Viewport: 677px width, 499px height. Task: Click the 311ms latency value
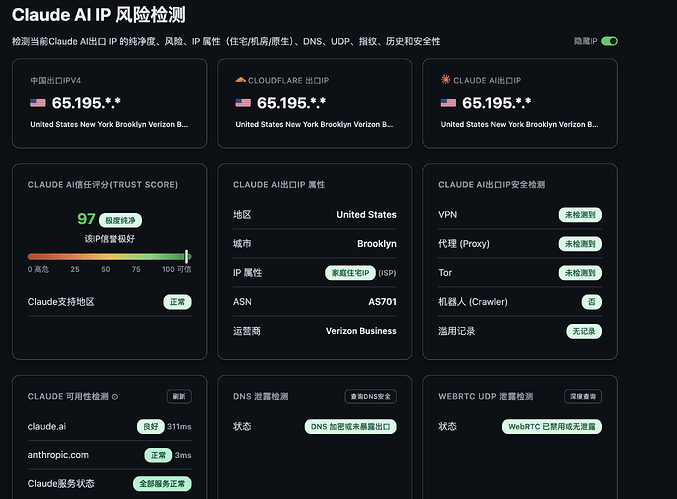coord(179,426)
